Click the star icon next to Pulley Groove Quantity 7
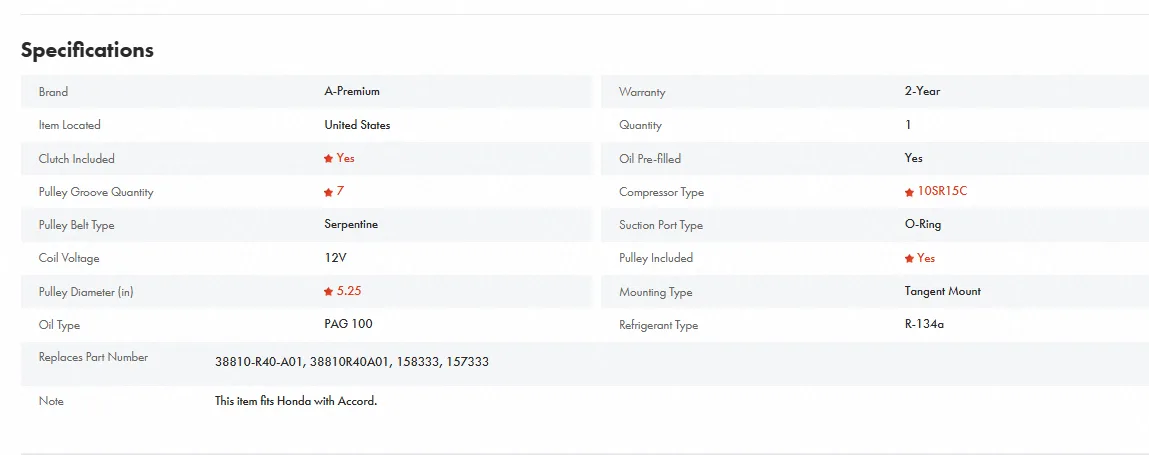 click(328, 191)
